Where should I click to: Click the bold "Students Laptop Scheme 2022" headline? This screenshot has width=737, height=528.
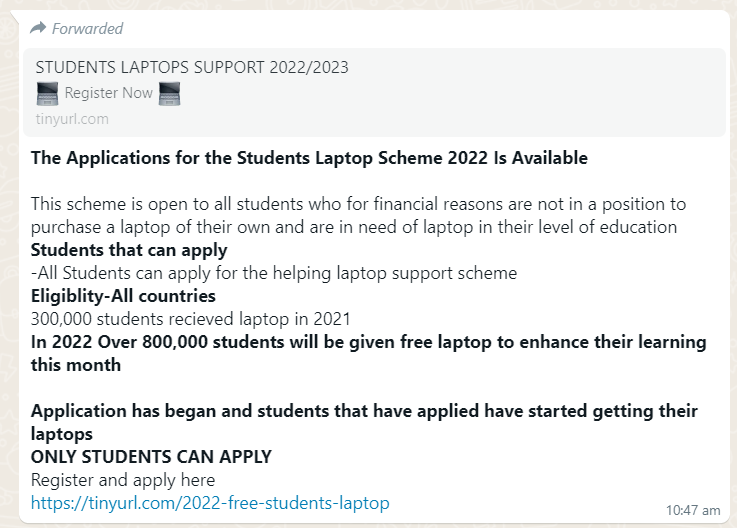tap(362, 158)
